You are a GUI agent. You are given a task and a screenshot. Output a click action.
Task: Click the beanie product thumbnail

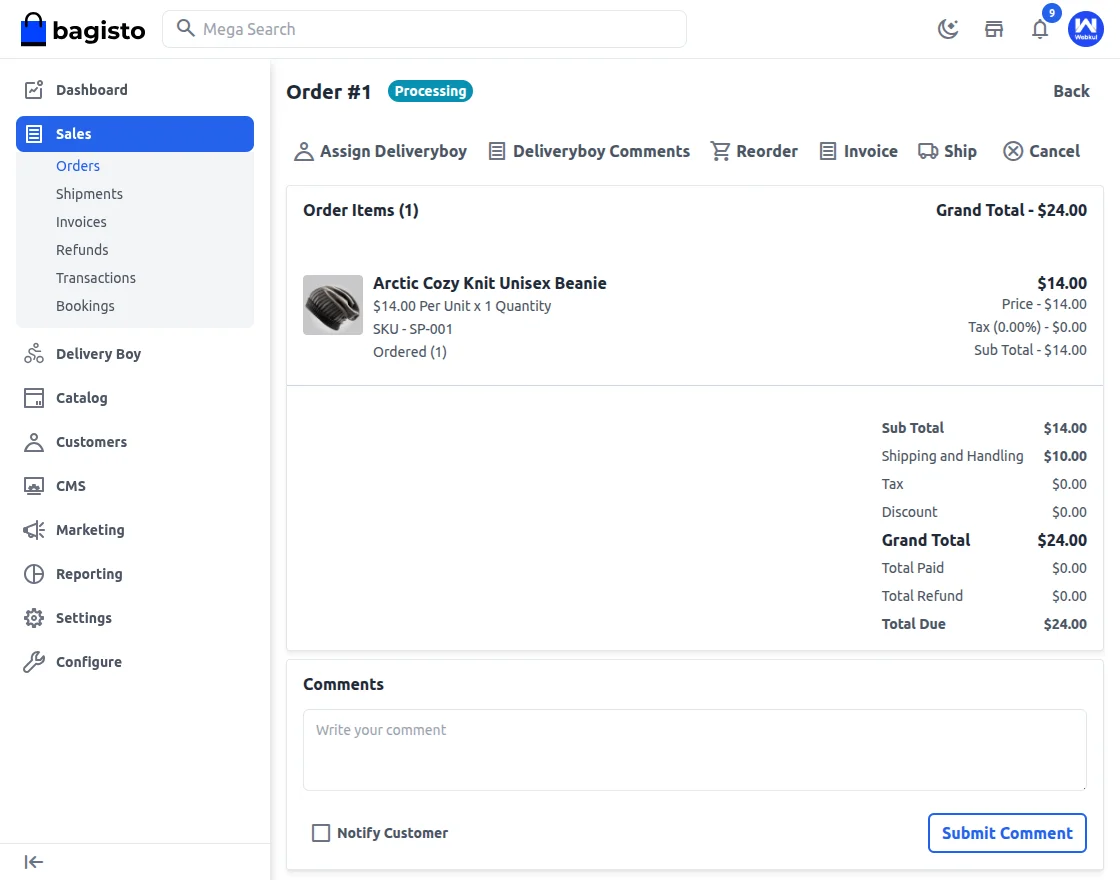click(x=333, y=305)
